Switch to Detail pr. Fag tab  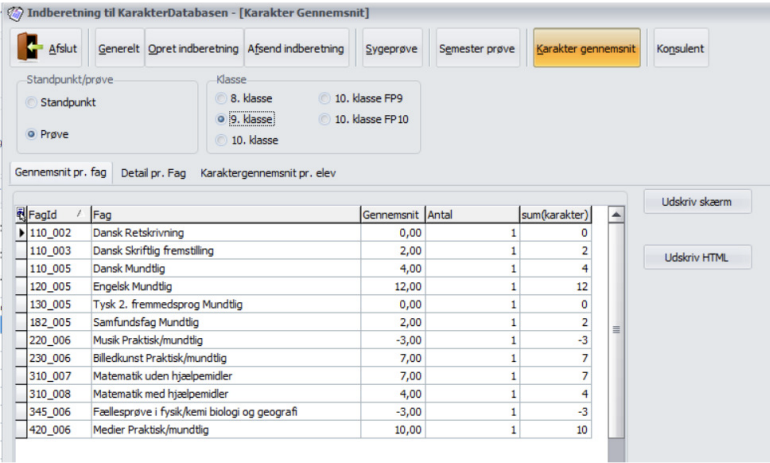pos(153,173)
